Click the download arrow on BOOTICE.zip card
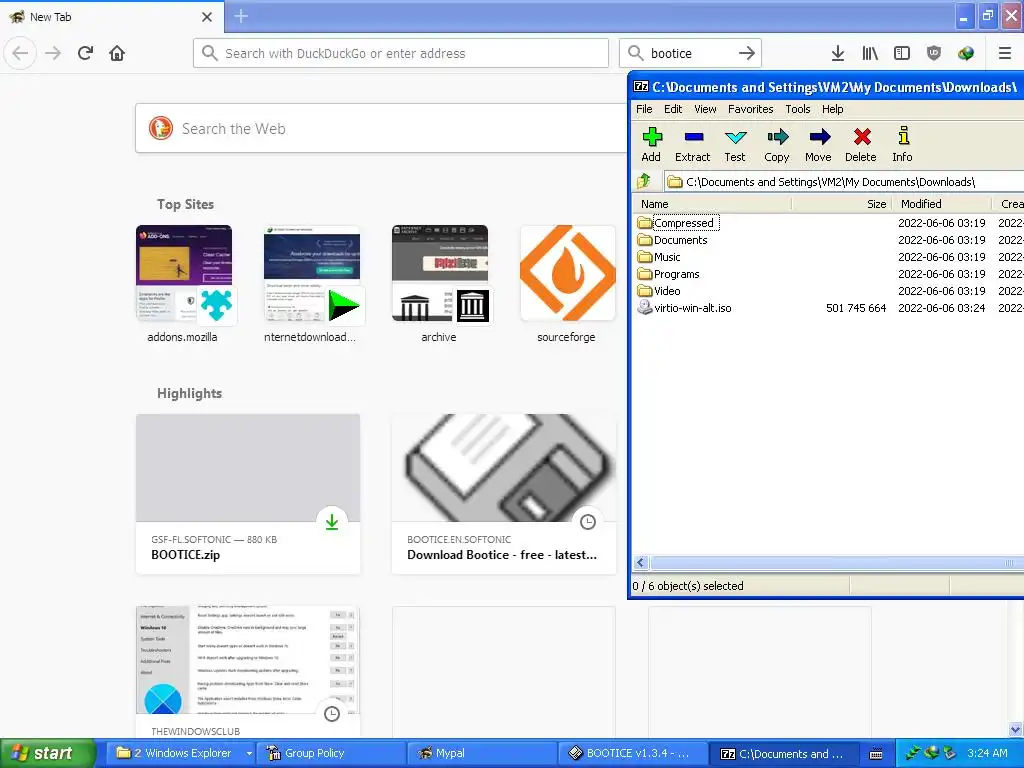Viewport: 1024px width, 768px height. tap(332, 521)
